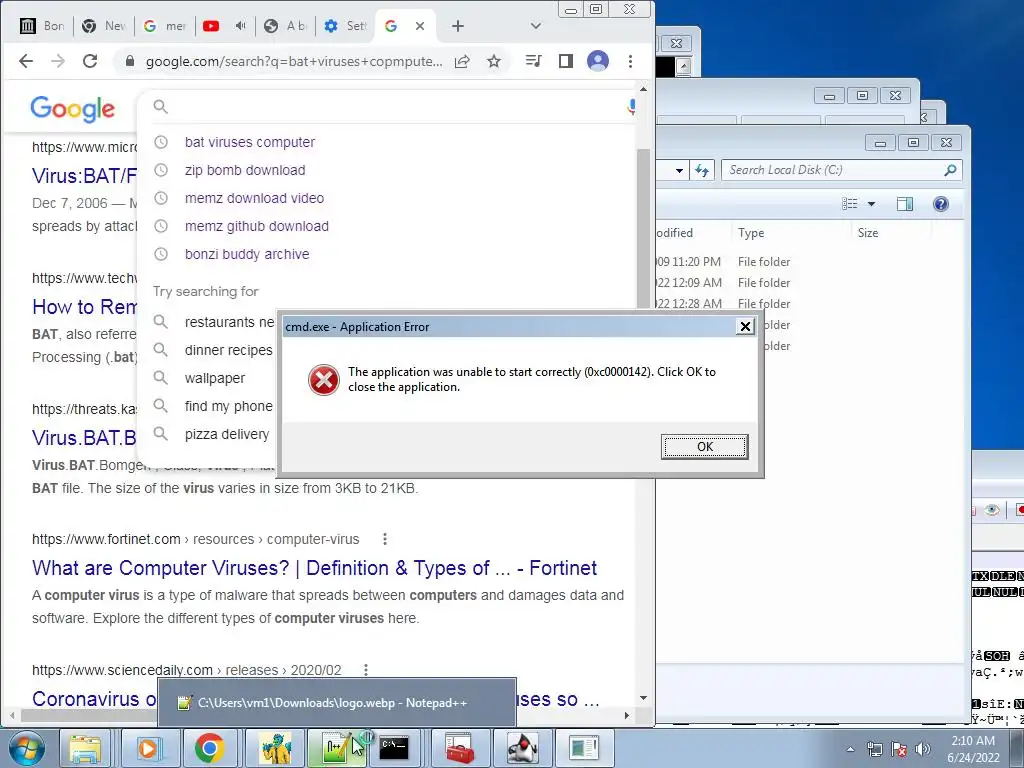Reload the Google search page

[x=90, y=61]
